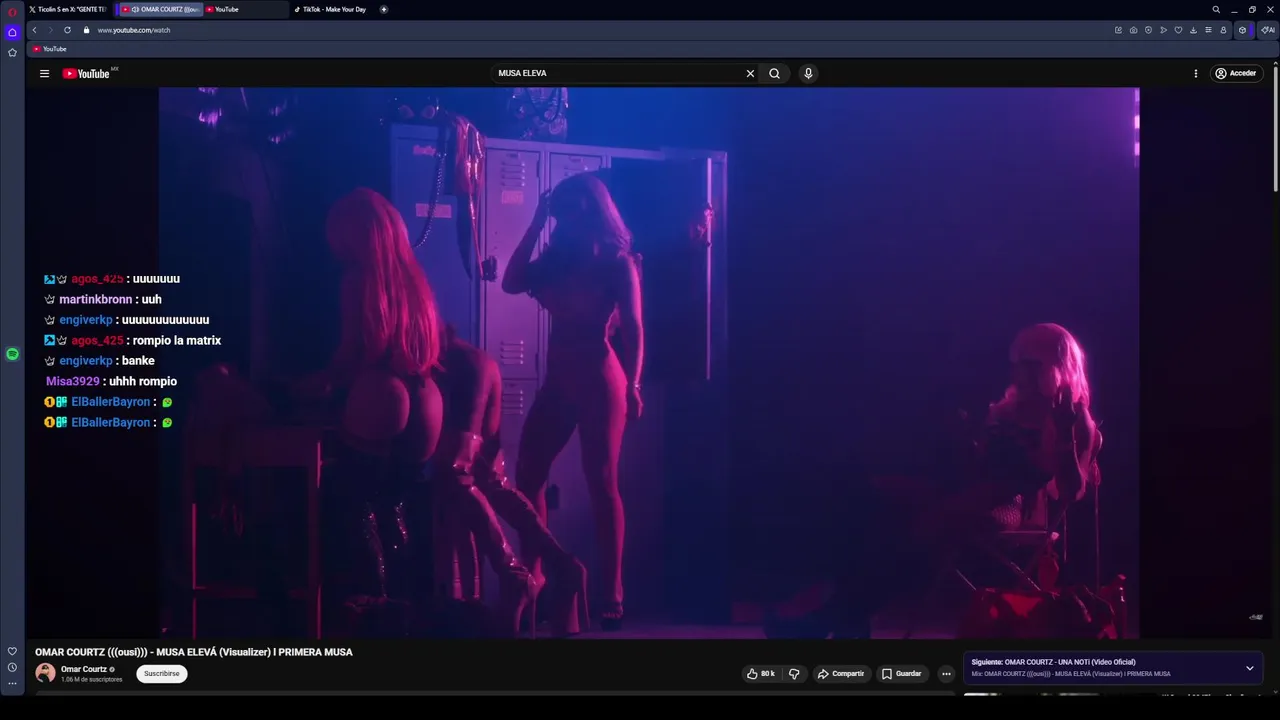
Task: Click chat username martinkbronn
Action: pyautogui.click(x=96, y=299)
